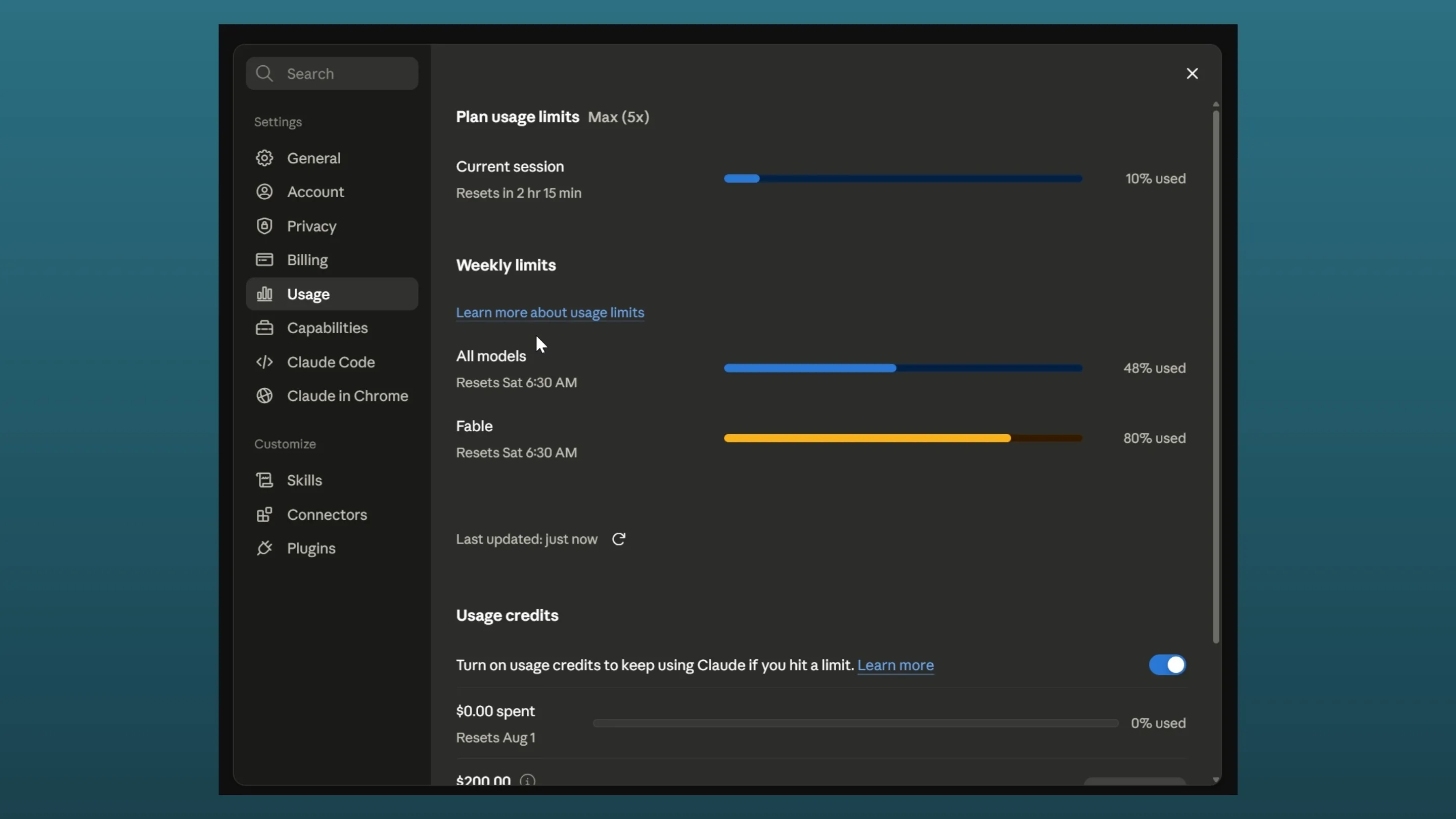
Task: Click the Plugins plug icon
Action: click(264, 548)
